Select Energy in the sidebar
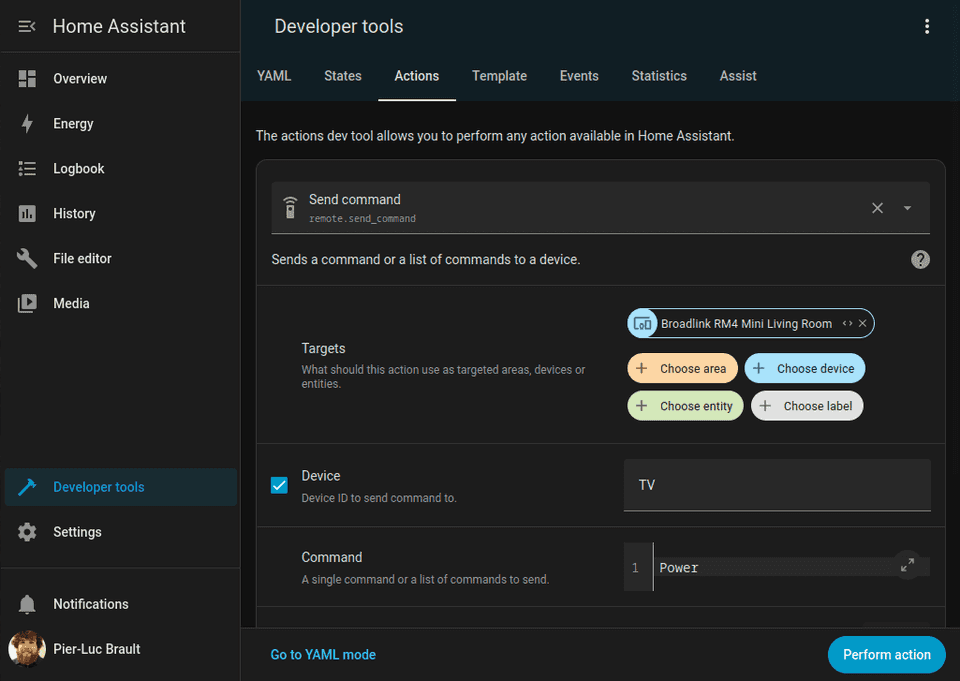The height and width of the screenshot is (681, 960). 80,123
